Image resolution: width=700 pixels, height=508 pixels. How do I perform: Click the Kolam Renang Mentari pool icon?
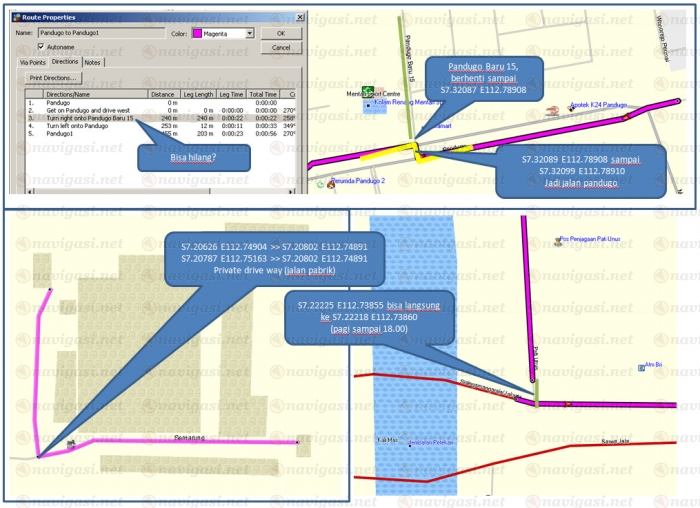tap(367, 103)
